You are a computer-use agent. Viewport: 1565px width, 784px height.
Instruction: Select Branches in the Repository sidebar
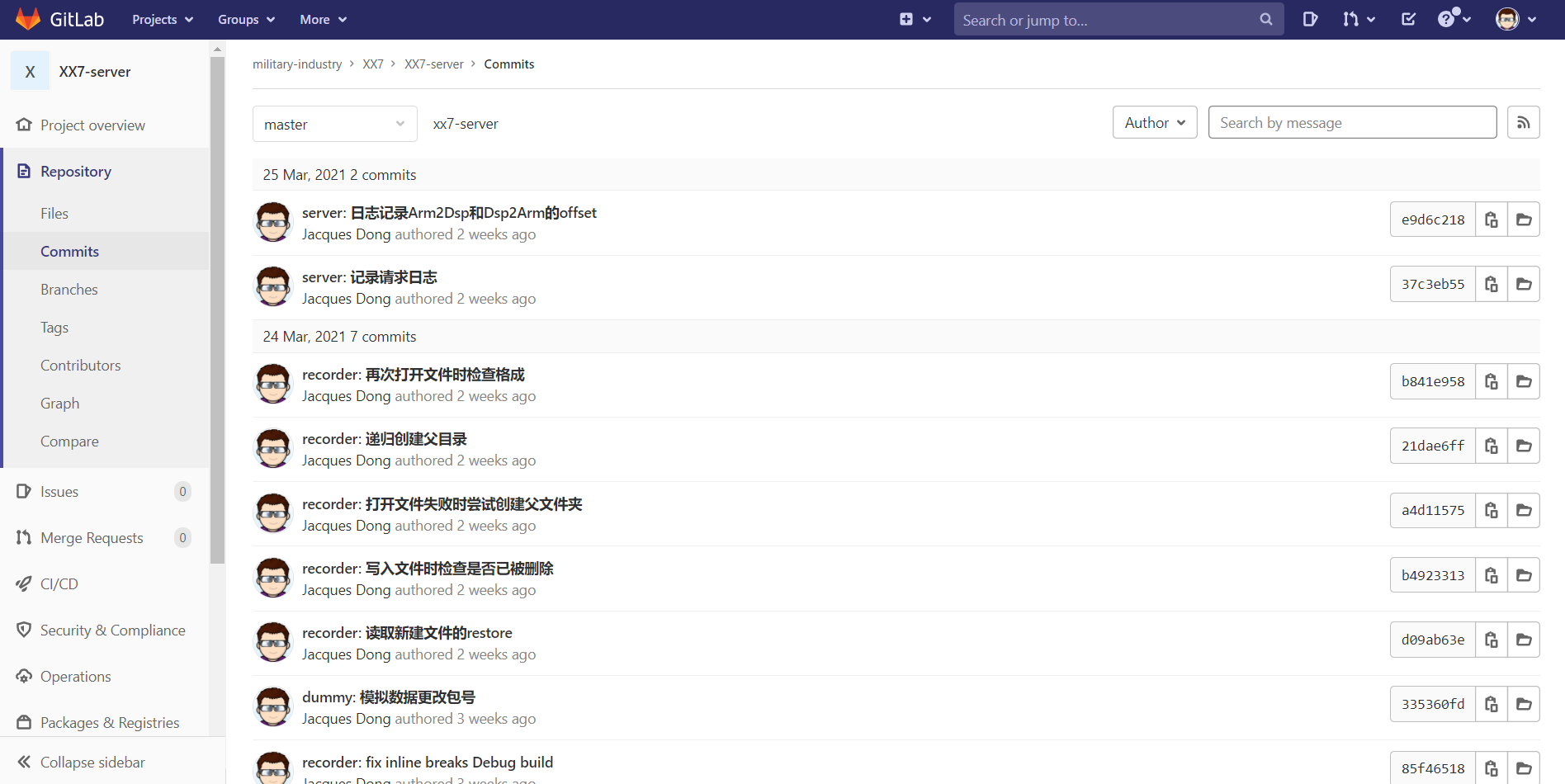pyautogui.click(x=69, y=290)
